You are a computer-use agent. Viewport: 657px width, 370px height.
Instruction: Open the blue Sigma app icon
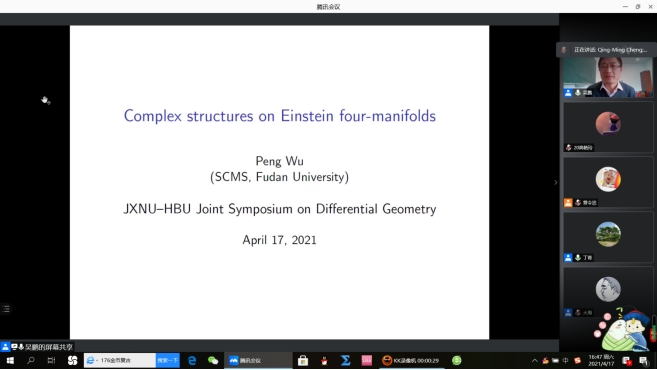coord(345,360)
